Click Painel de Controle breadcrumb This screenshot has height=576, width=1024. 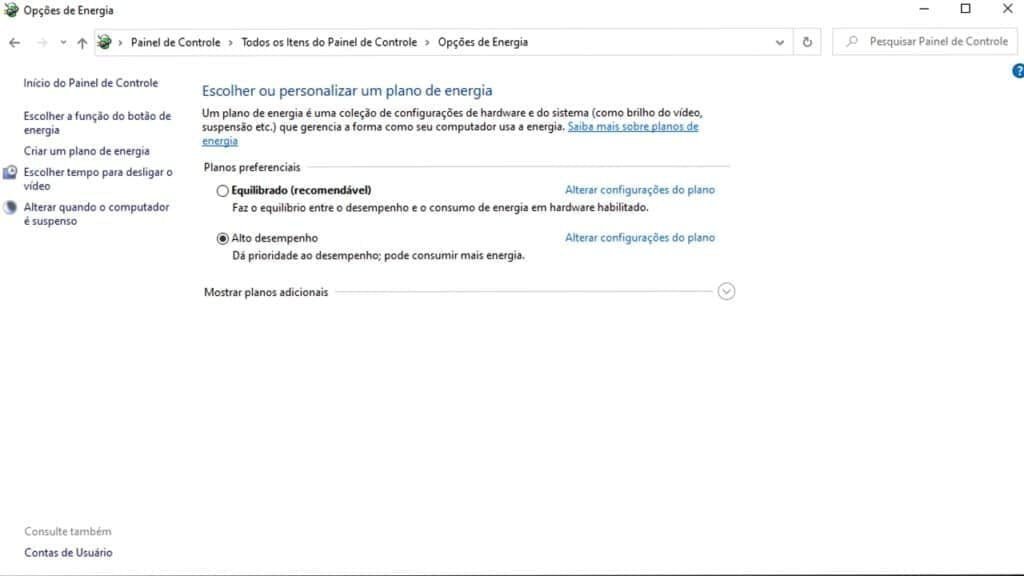click(175, 42)
